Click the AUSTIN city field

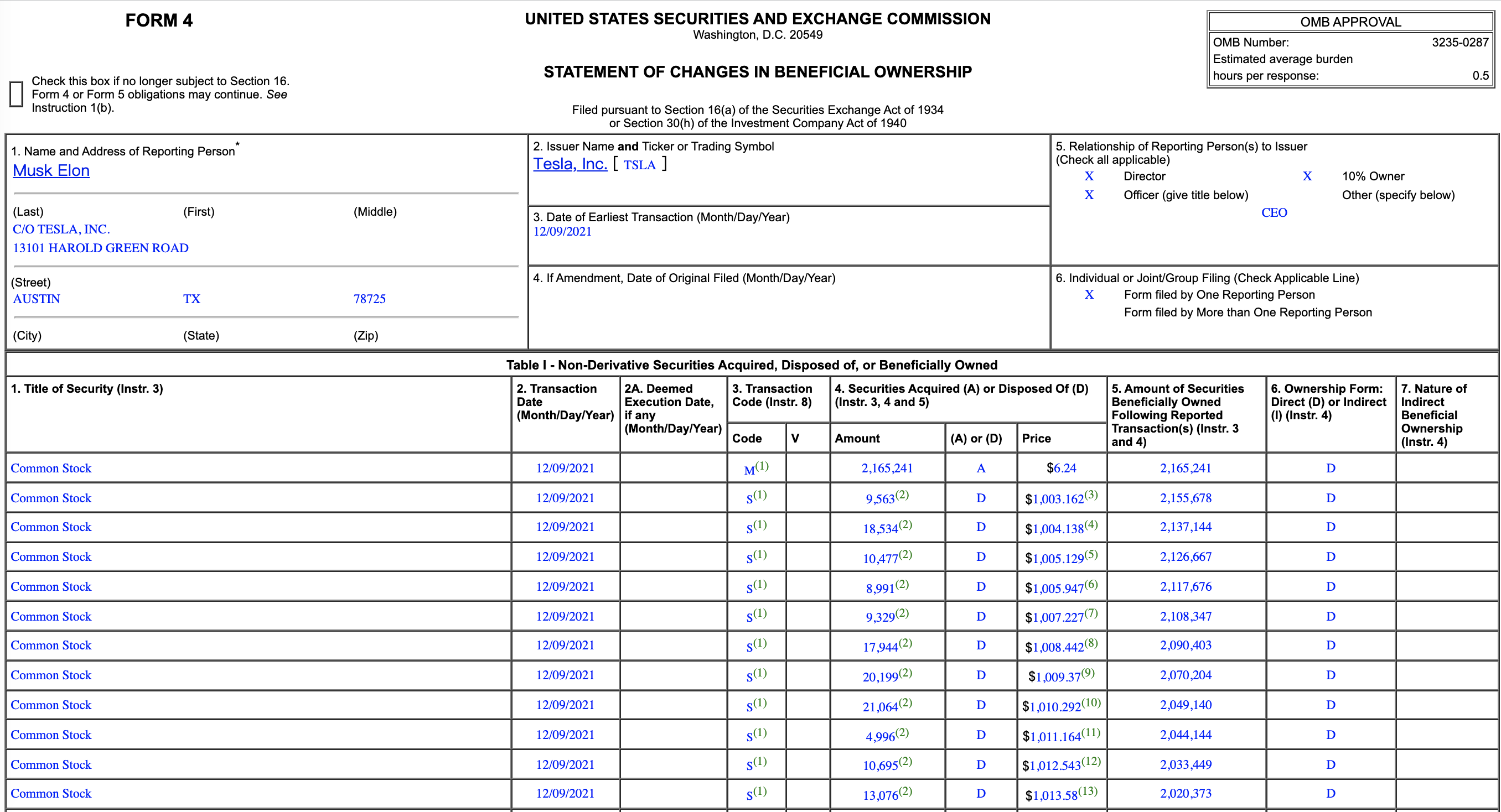[37, 299]
